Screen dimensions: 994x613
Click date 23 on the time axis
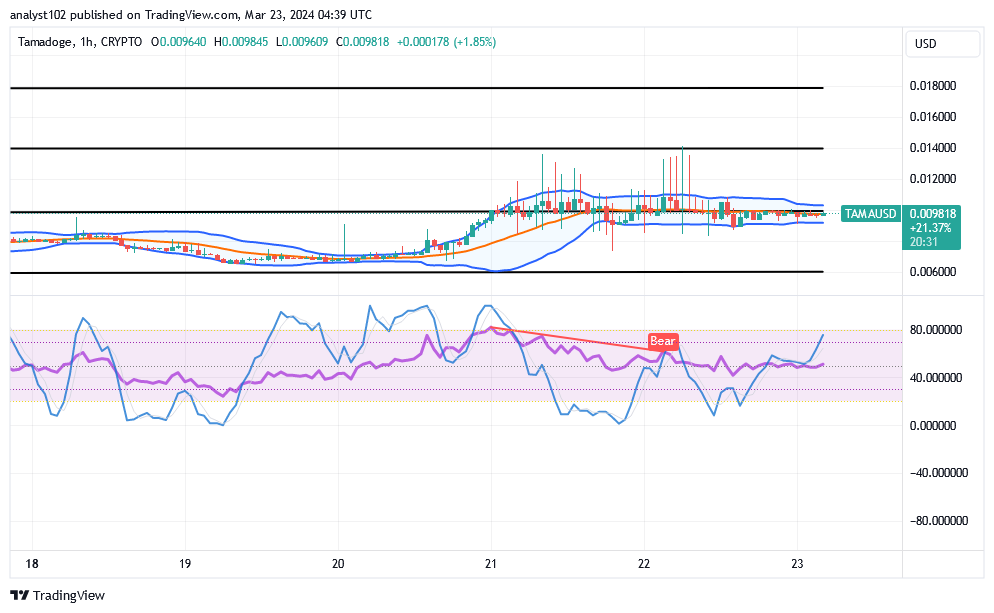tap(797, 564)
